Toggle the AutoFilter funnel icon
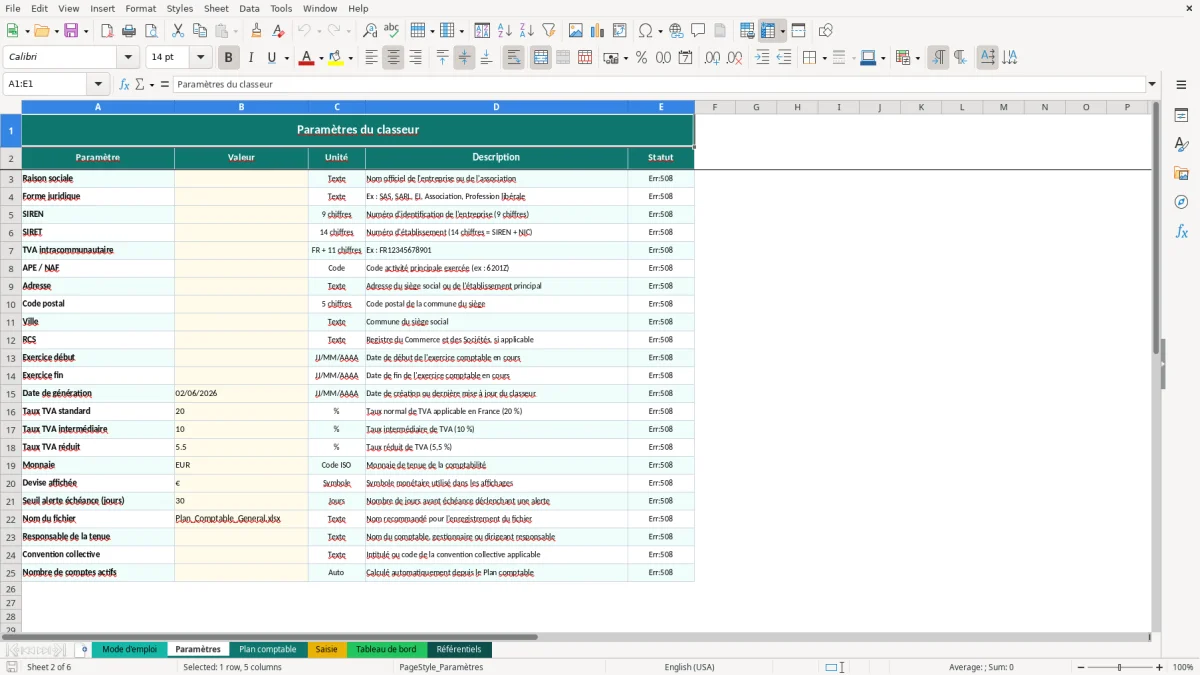The image size is (1200, 675). (548, 31)
